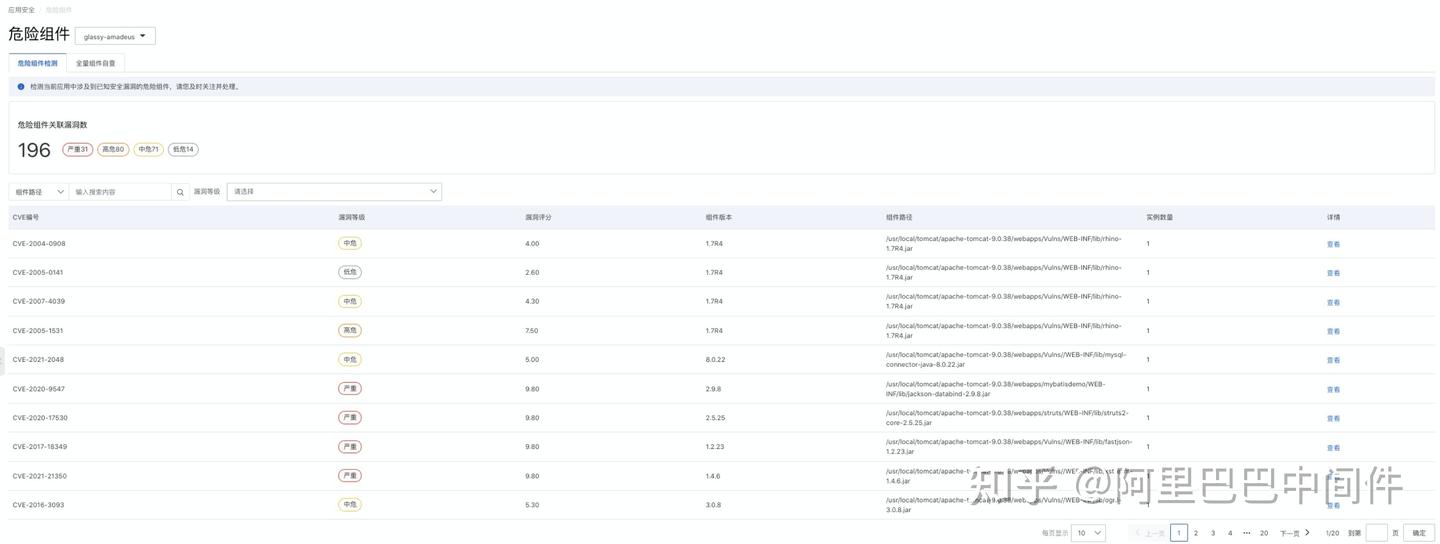Switch to the 全量组件自查 tab
Viewport: 1440px width, 544px height.
pyautogui.click(x=96, y=63)
